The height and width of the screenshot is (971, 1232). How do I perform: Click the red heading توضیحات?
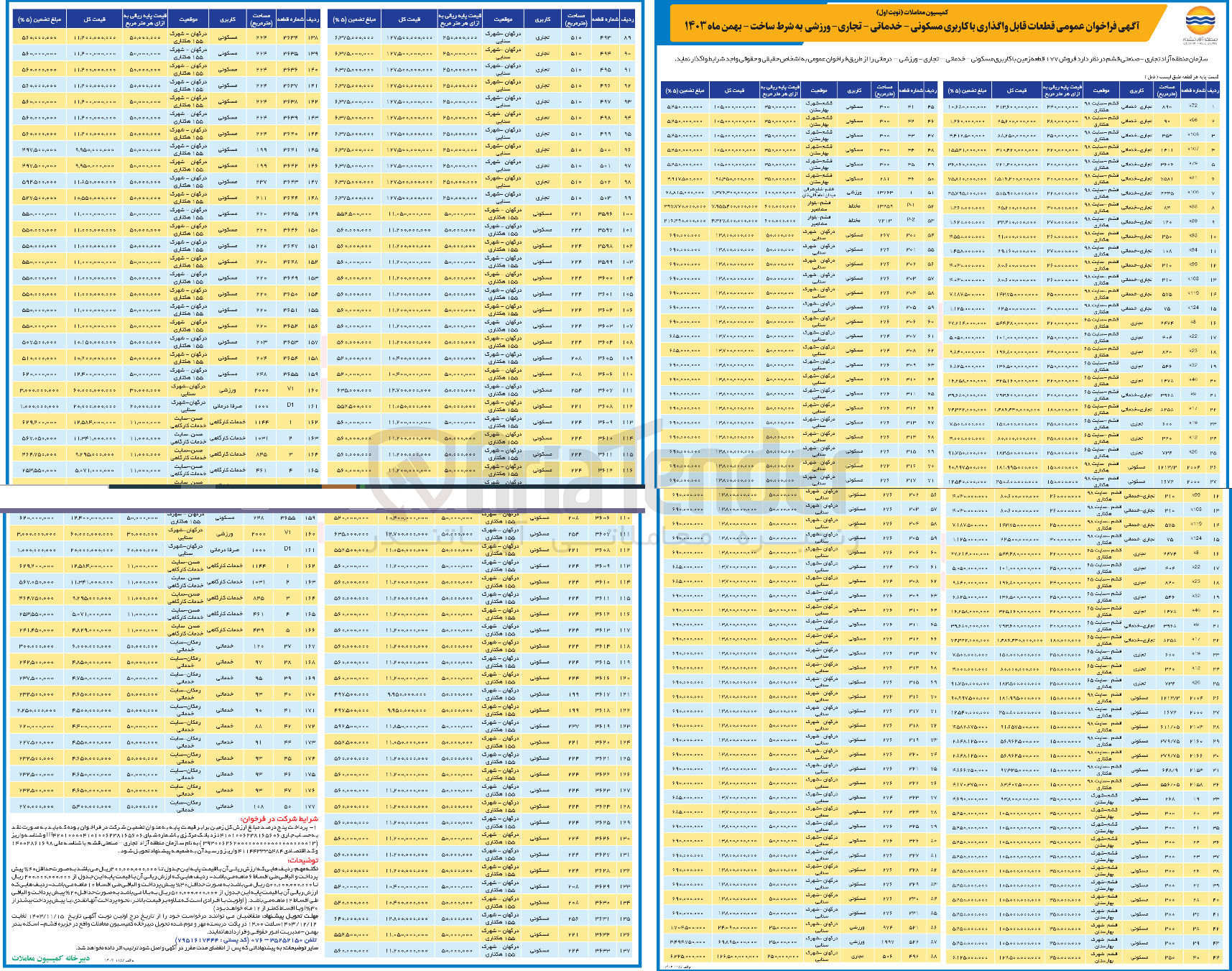pos(303,860)
